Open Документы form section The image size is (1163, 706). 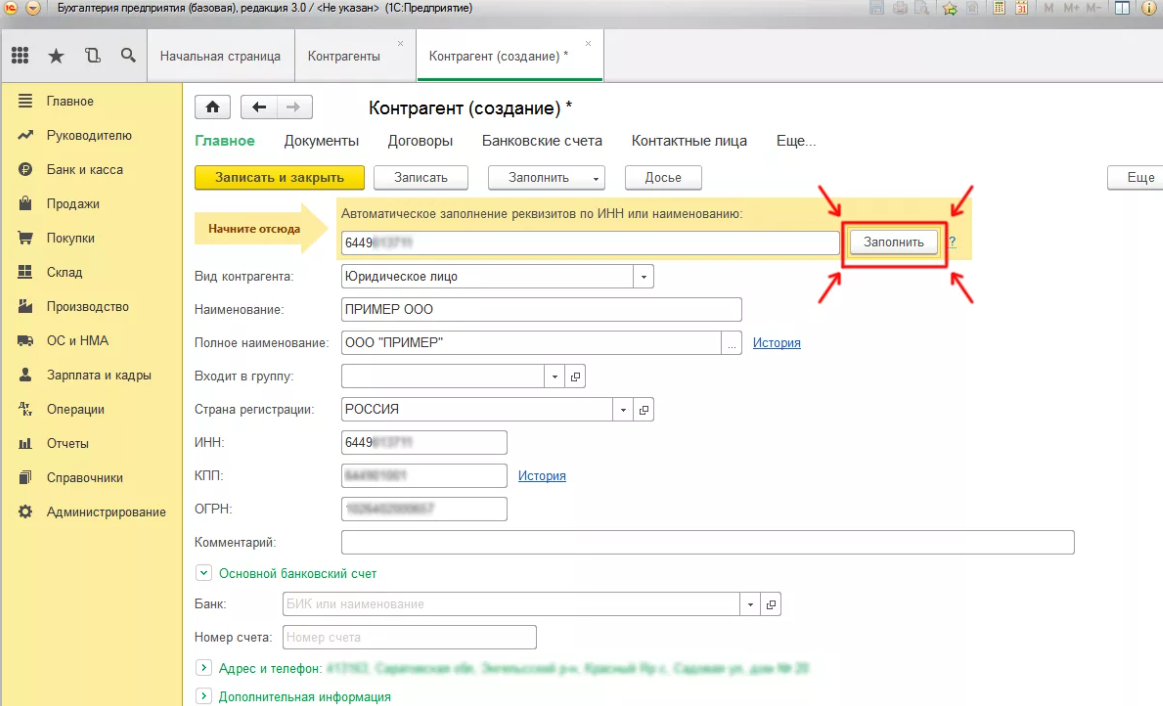point(321,141)
